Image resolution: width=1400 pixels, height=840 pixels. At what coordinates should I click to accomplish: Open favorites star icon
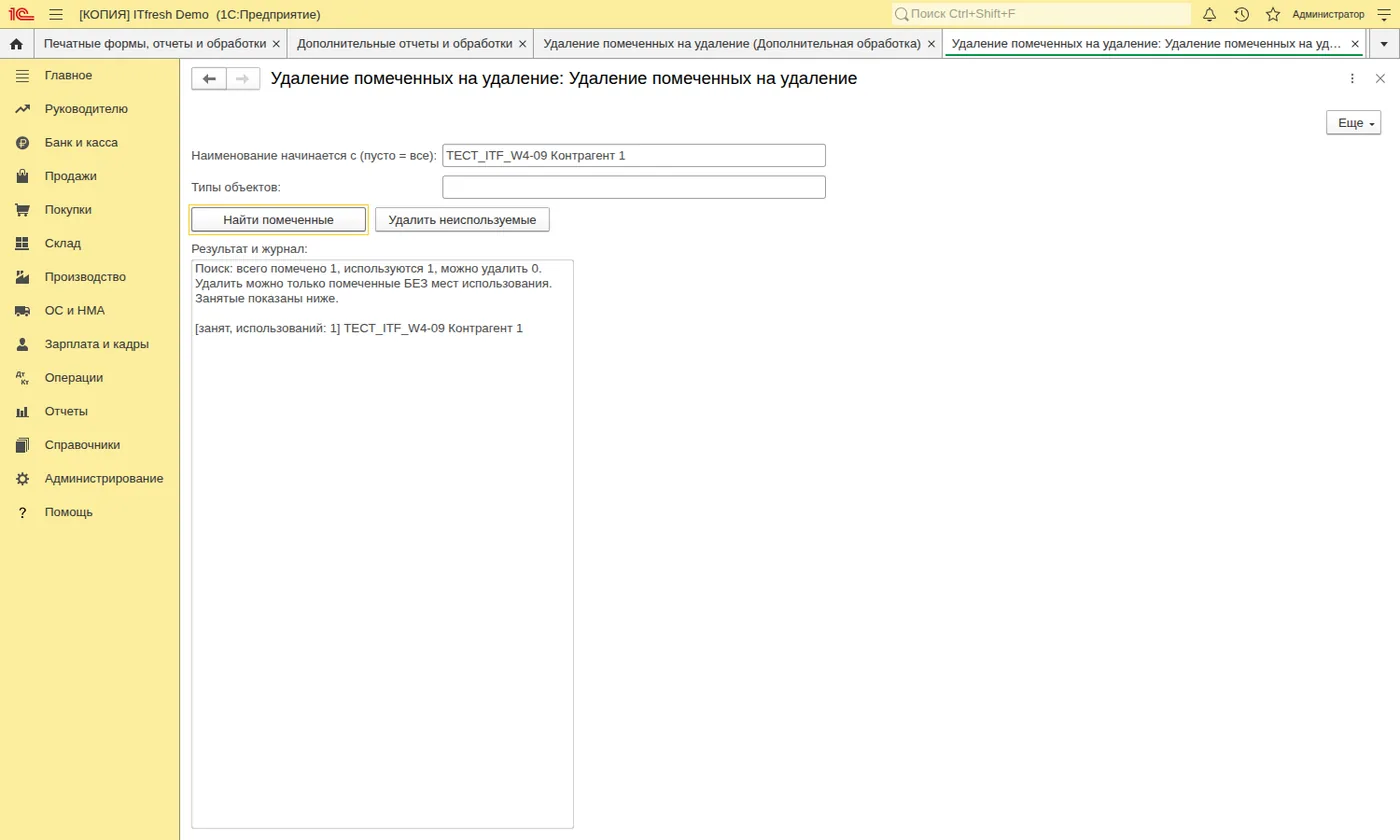pyautogui.click(x=1273, y=14)
